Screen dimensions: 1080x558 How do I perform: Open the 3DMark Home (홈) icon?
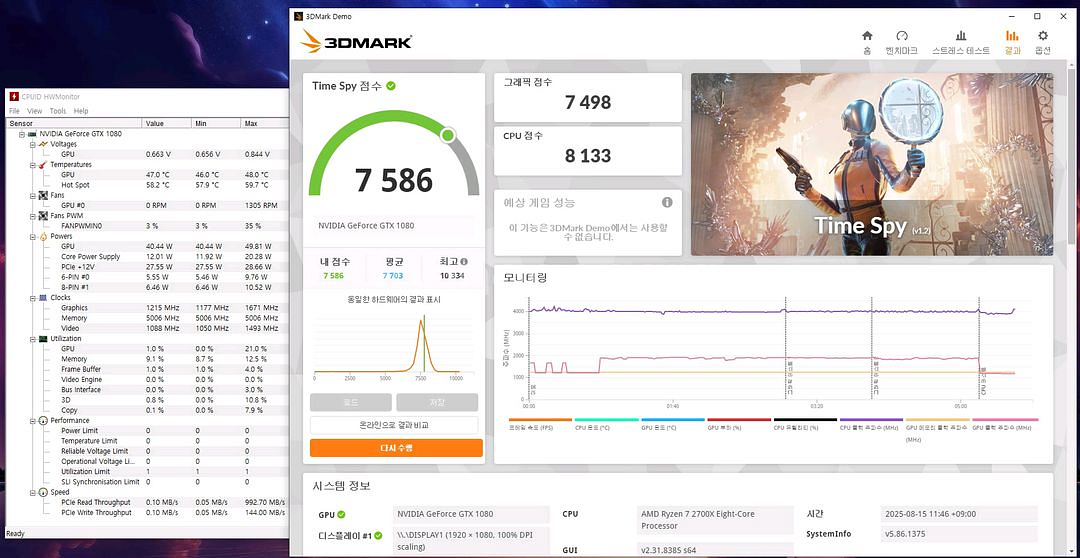pos(867,36)
